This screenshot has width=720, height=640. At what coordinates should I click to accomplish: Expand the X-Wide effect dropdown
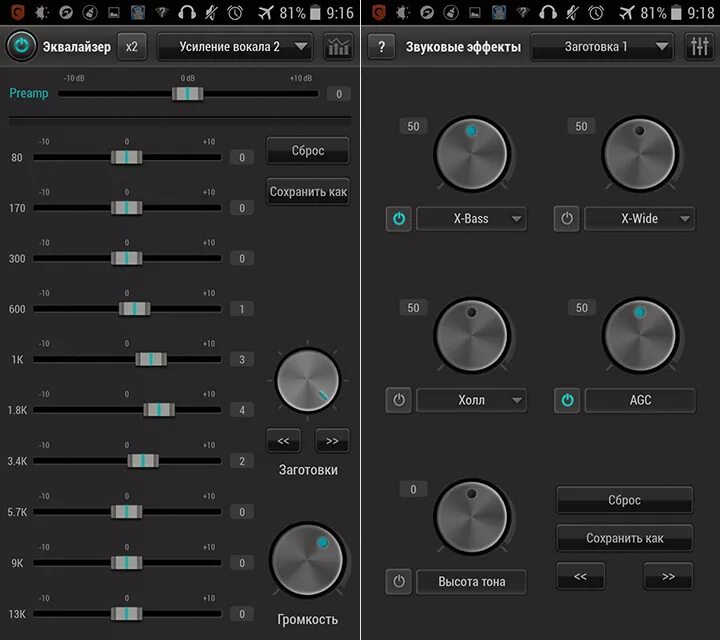(x=640, y=219)
